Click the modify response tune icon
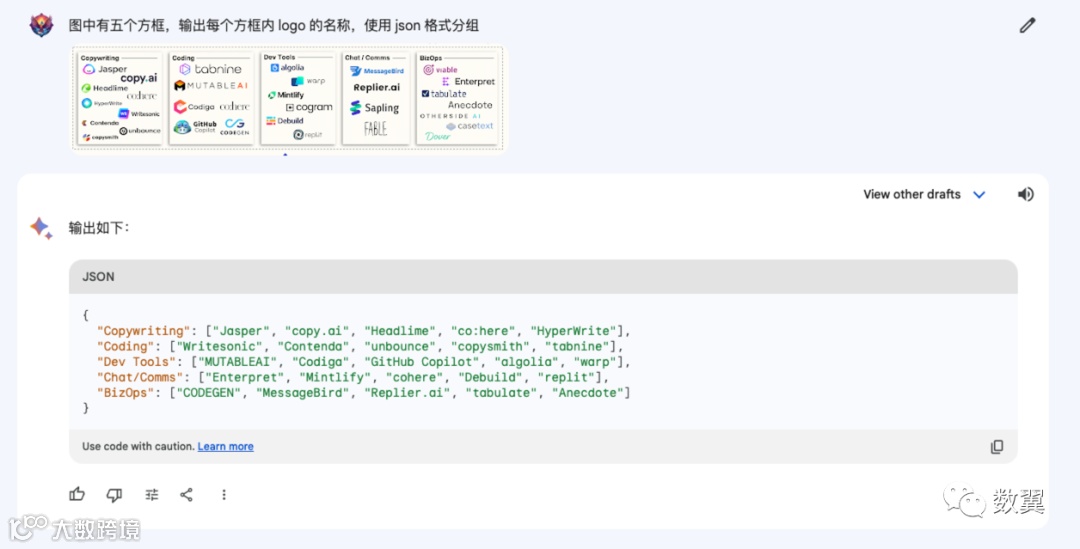 (152, 495)
